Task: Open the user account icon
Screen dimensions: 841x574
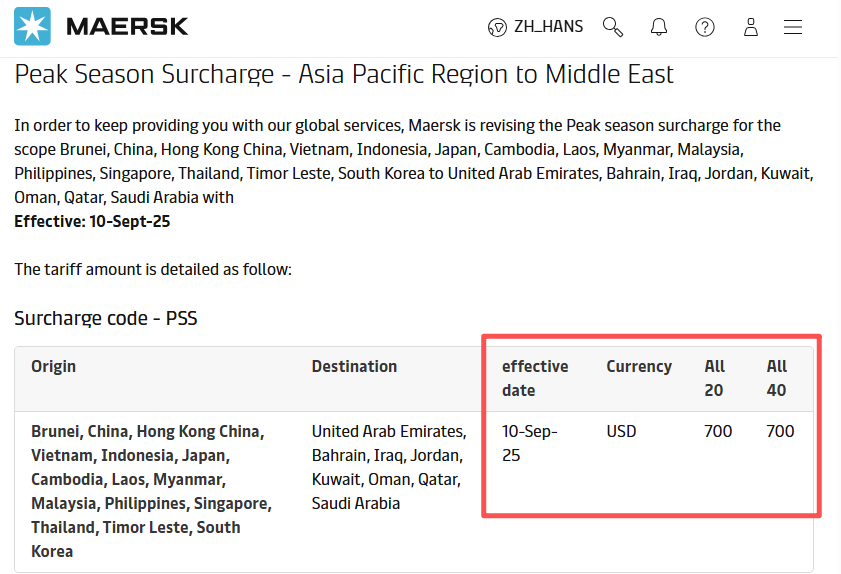Action: click(x=751, y=27)
